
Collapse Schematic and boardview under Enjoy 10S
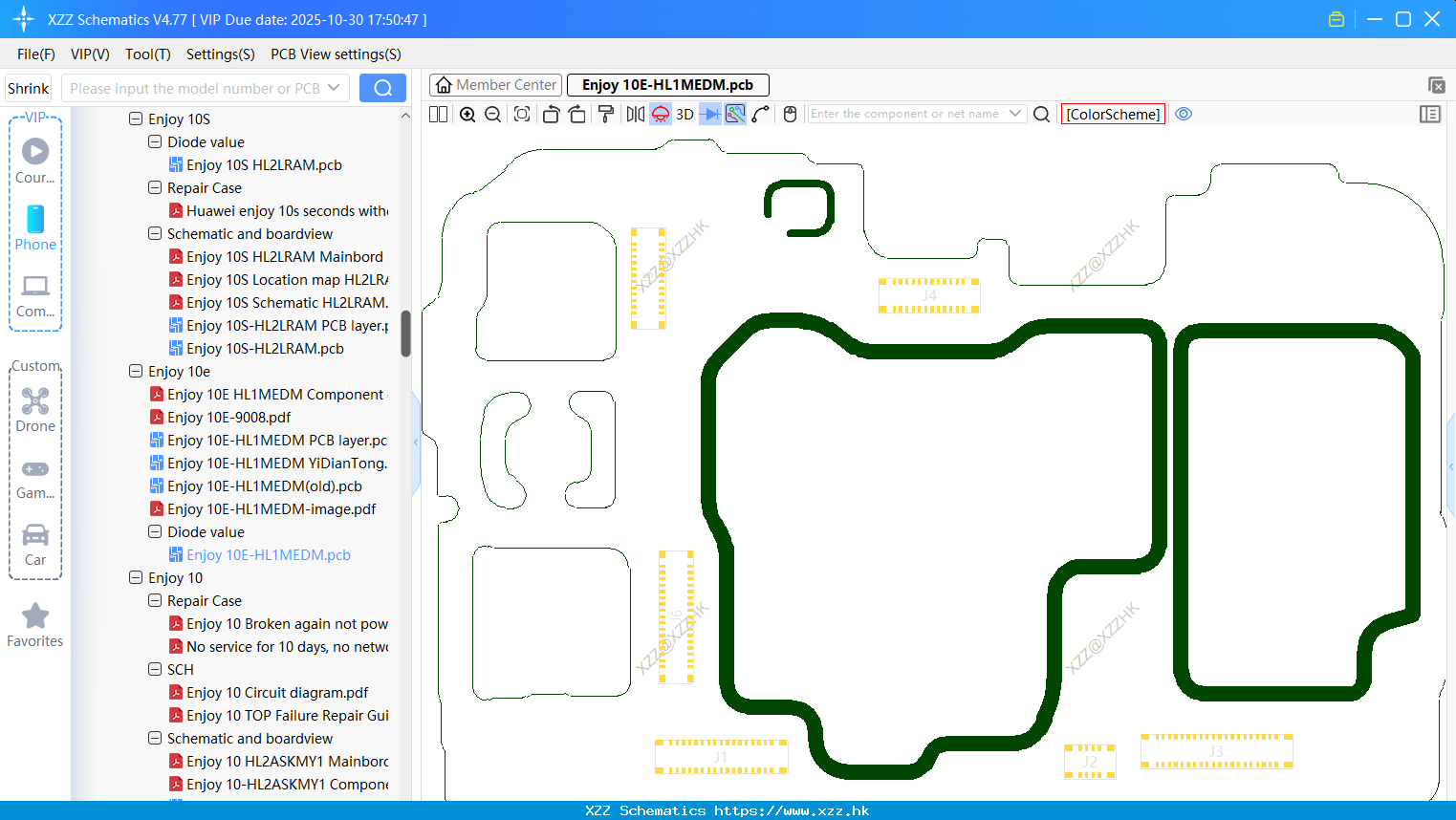coord(155,233)
